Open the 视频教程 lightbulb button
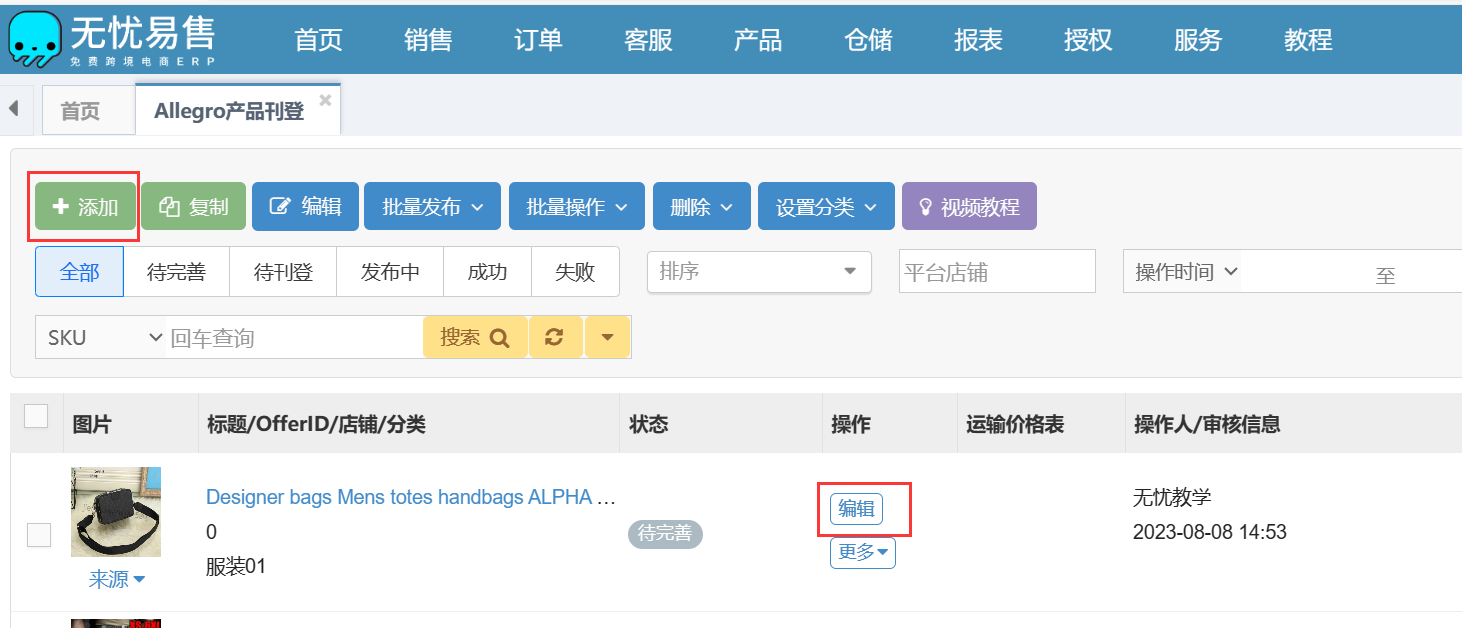The width and height of the screenshot is (1462, 628). (x=968, y=207)
